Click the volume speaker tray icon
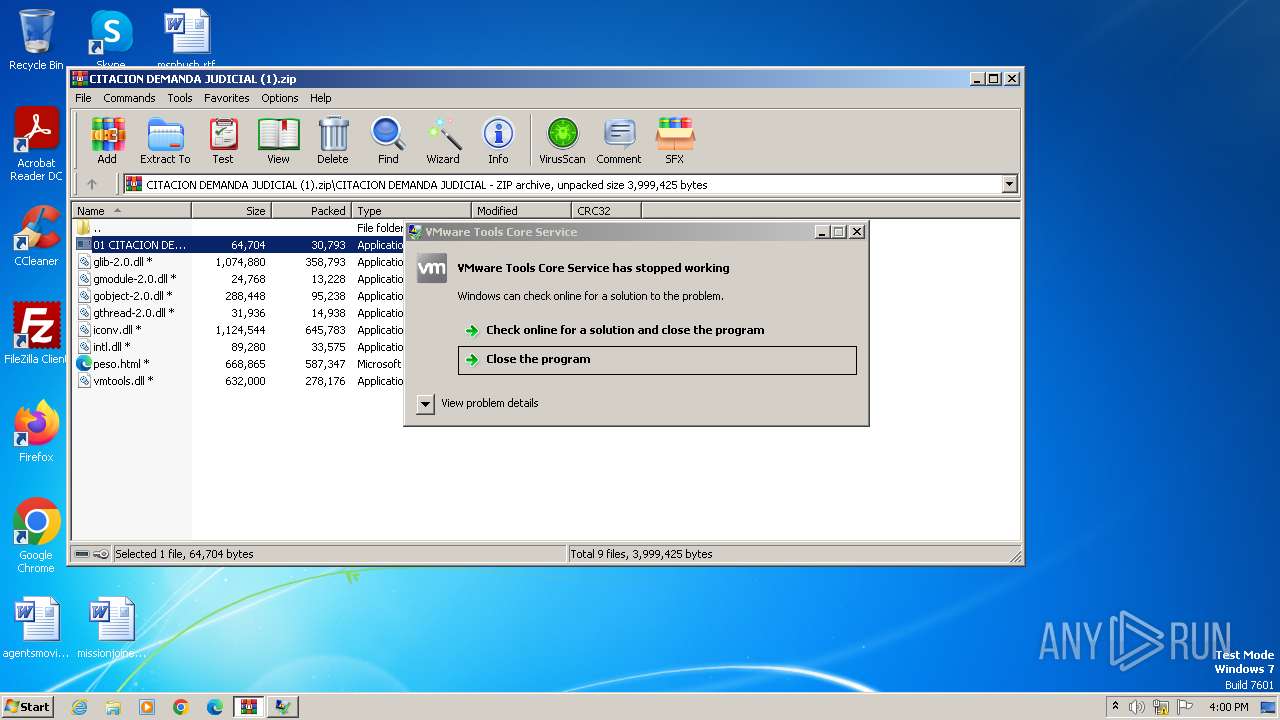 pyautogui.click(x=1137, y=707)
